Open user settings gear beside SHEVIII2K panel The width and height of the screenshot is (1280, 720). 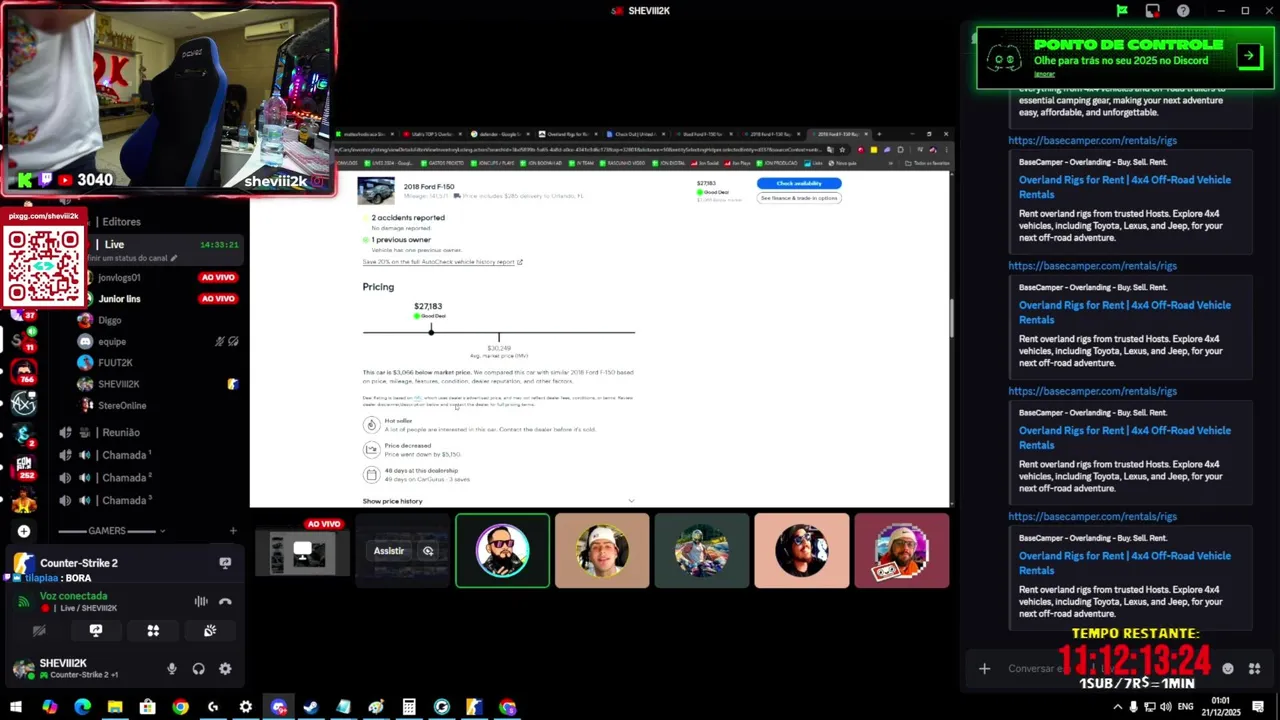point(225,669)
